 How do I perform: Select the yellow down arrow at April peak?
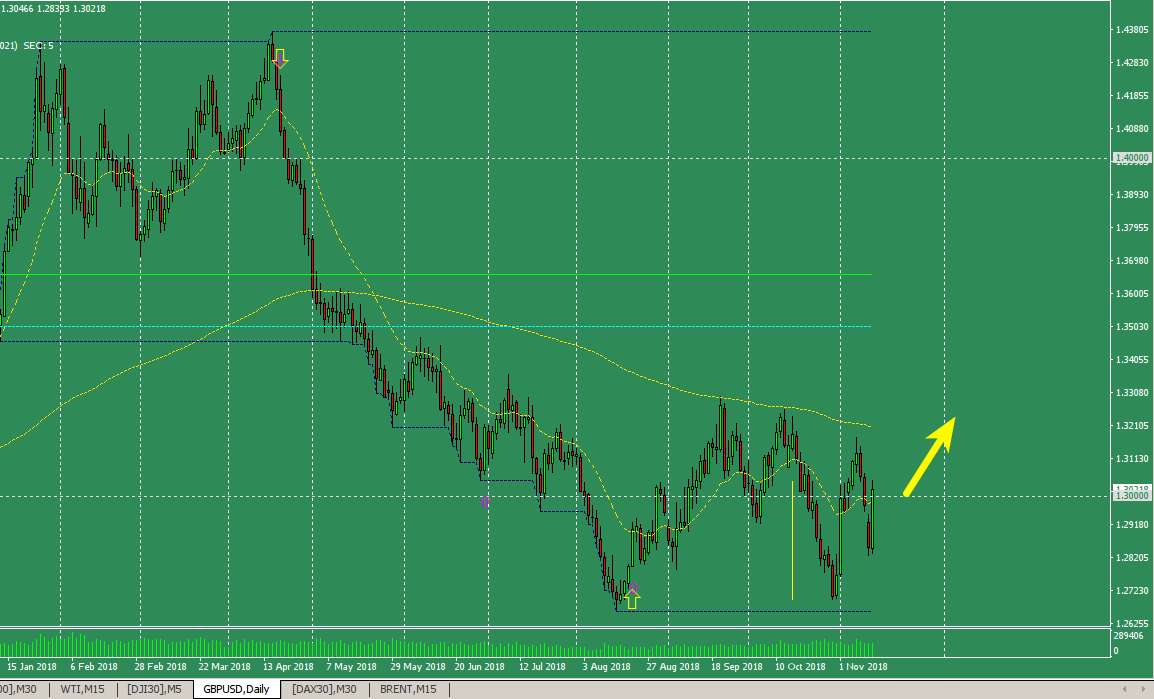280,59
